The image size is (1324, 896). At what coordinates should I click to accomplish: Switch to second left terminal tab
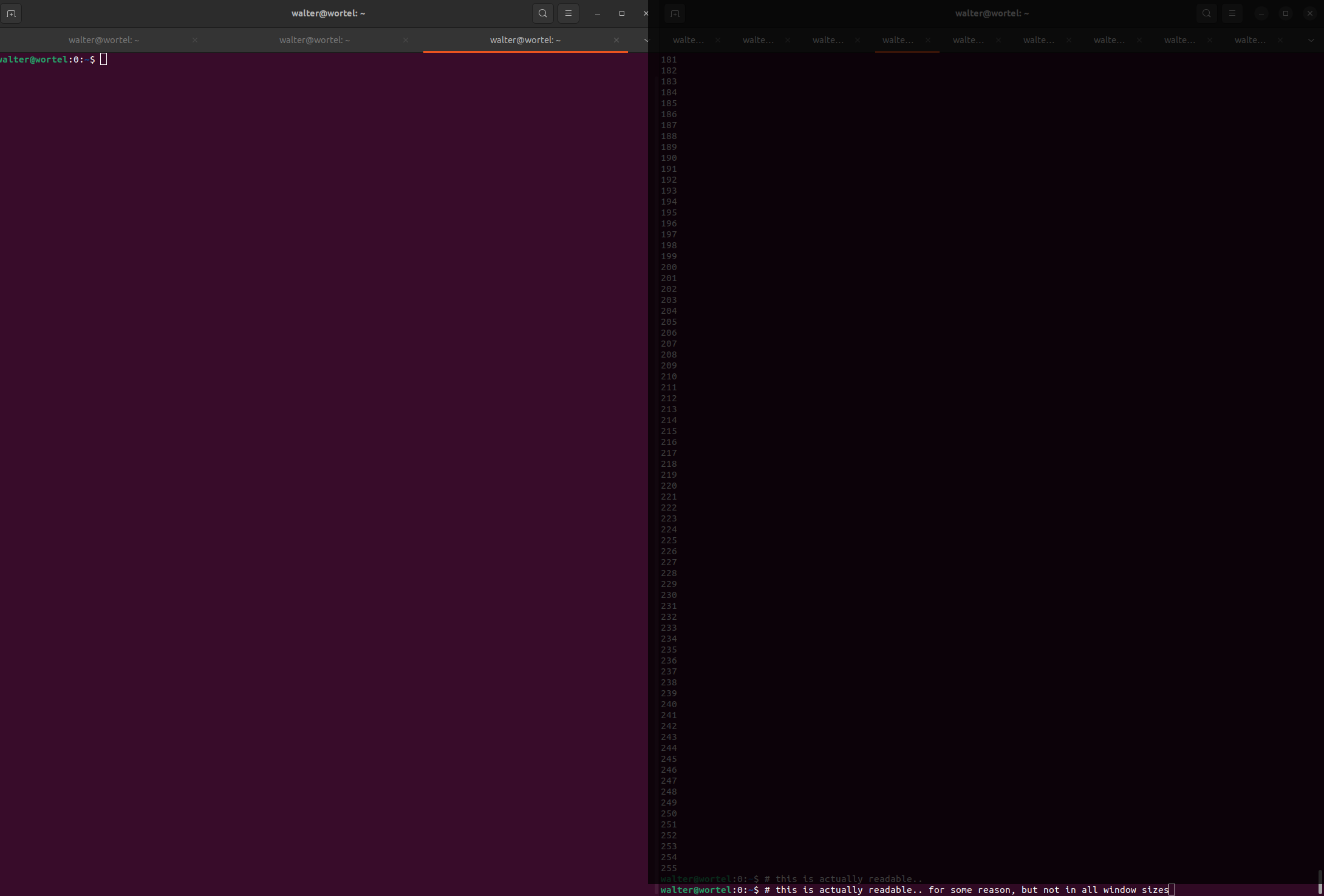pyautogui.click(x=315, y=40)
